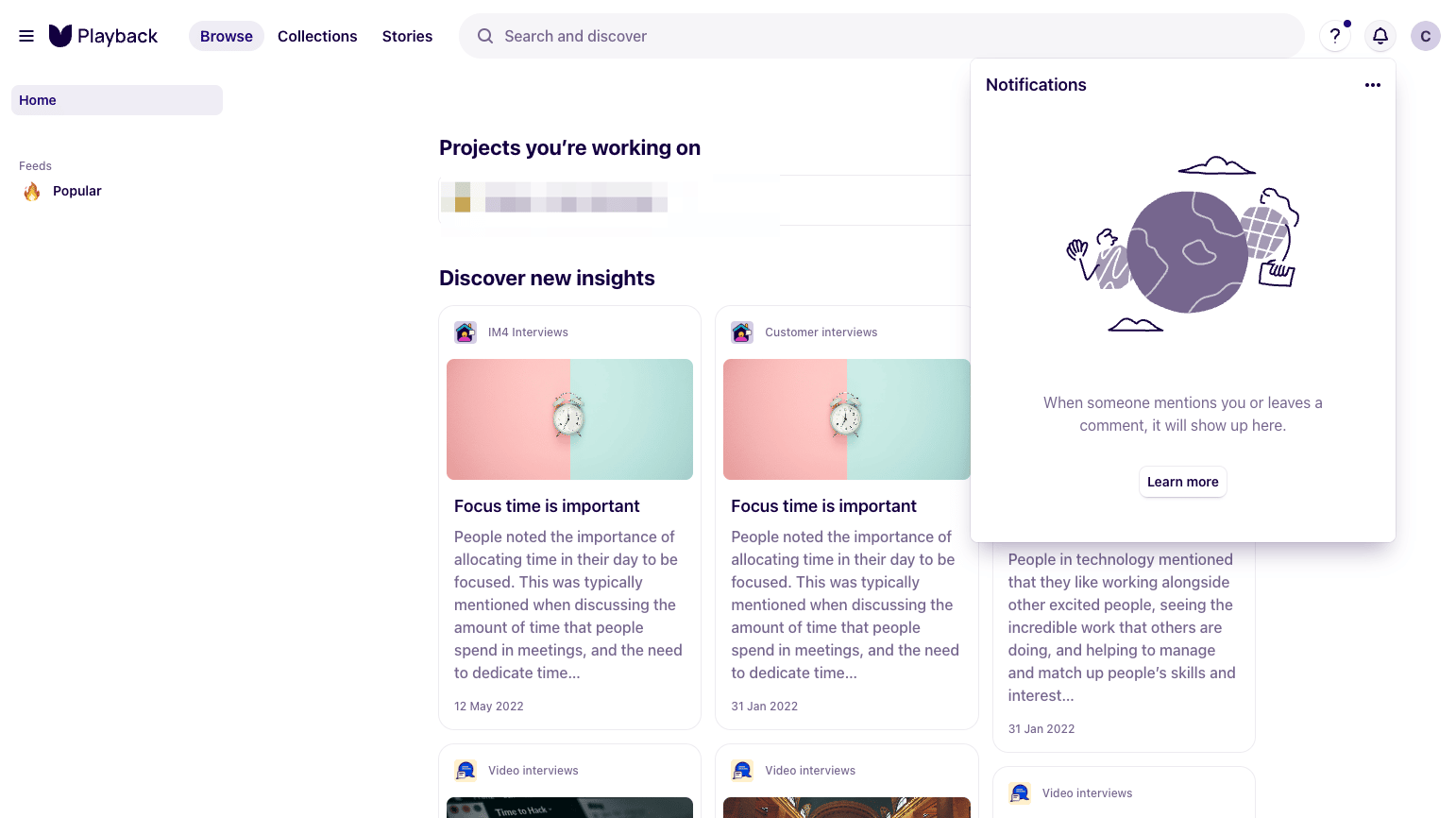1456x818 pixels.
Task: Open the Focus time is important insight
Action: click(547, 505)
